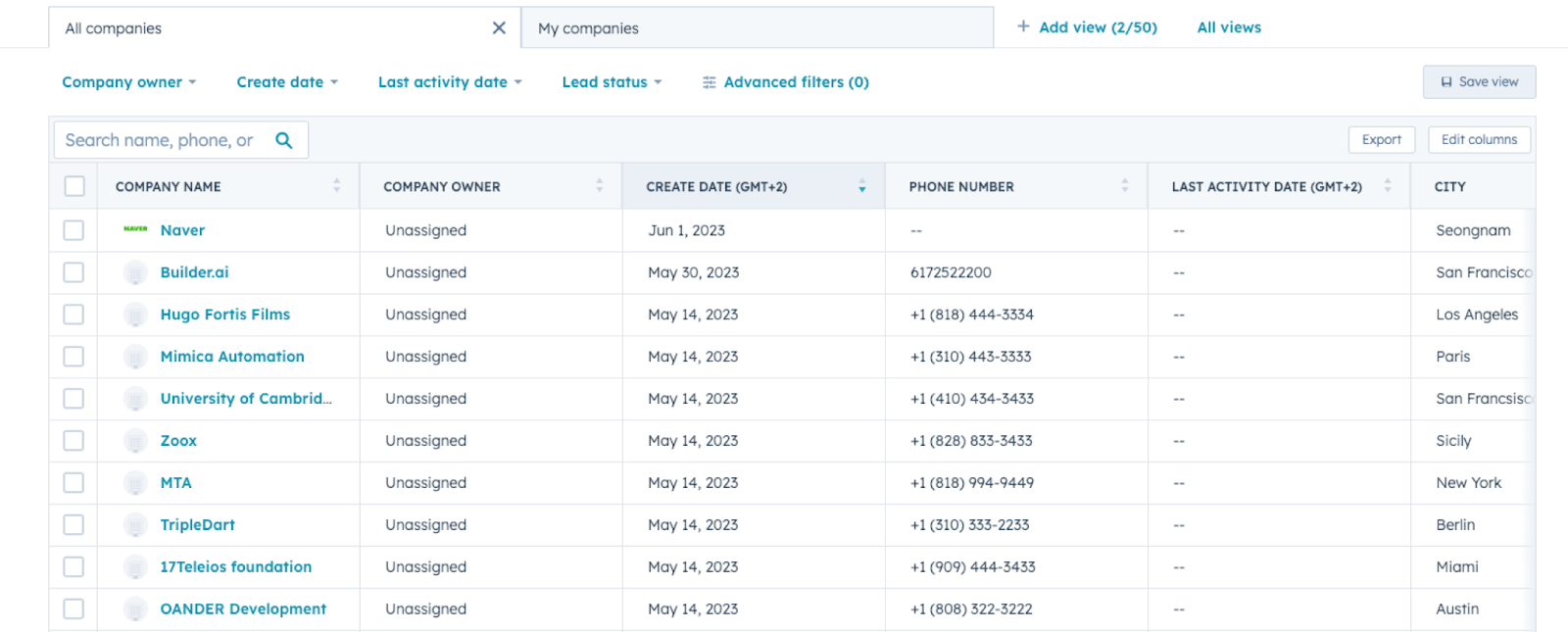Check the Hugo Fortis Films checkbox
This screenshot has width=1568, height=632.
(x=73, y=315)
